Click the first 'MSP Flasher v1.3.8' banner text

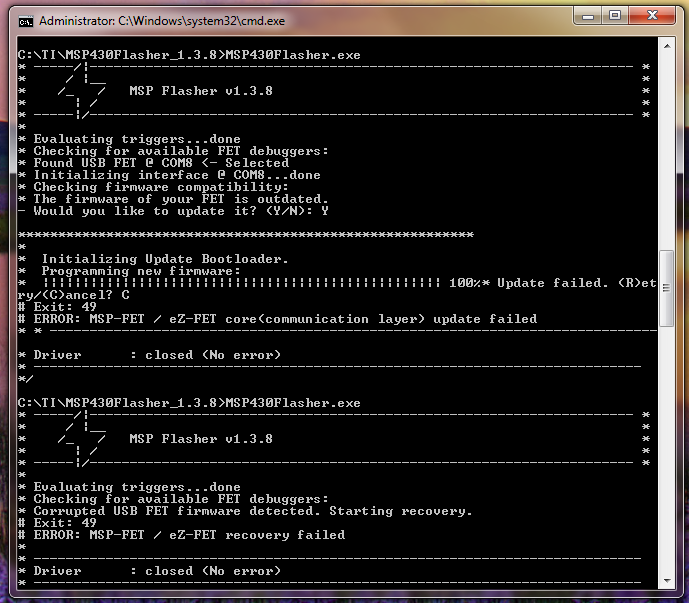click(201, 91)
